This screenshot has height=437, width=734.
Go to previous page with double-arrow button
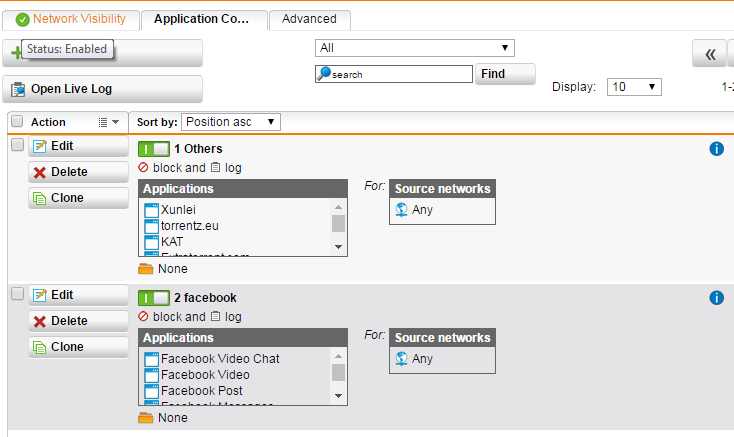(x=709, y=54)
